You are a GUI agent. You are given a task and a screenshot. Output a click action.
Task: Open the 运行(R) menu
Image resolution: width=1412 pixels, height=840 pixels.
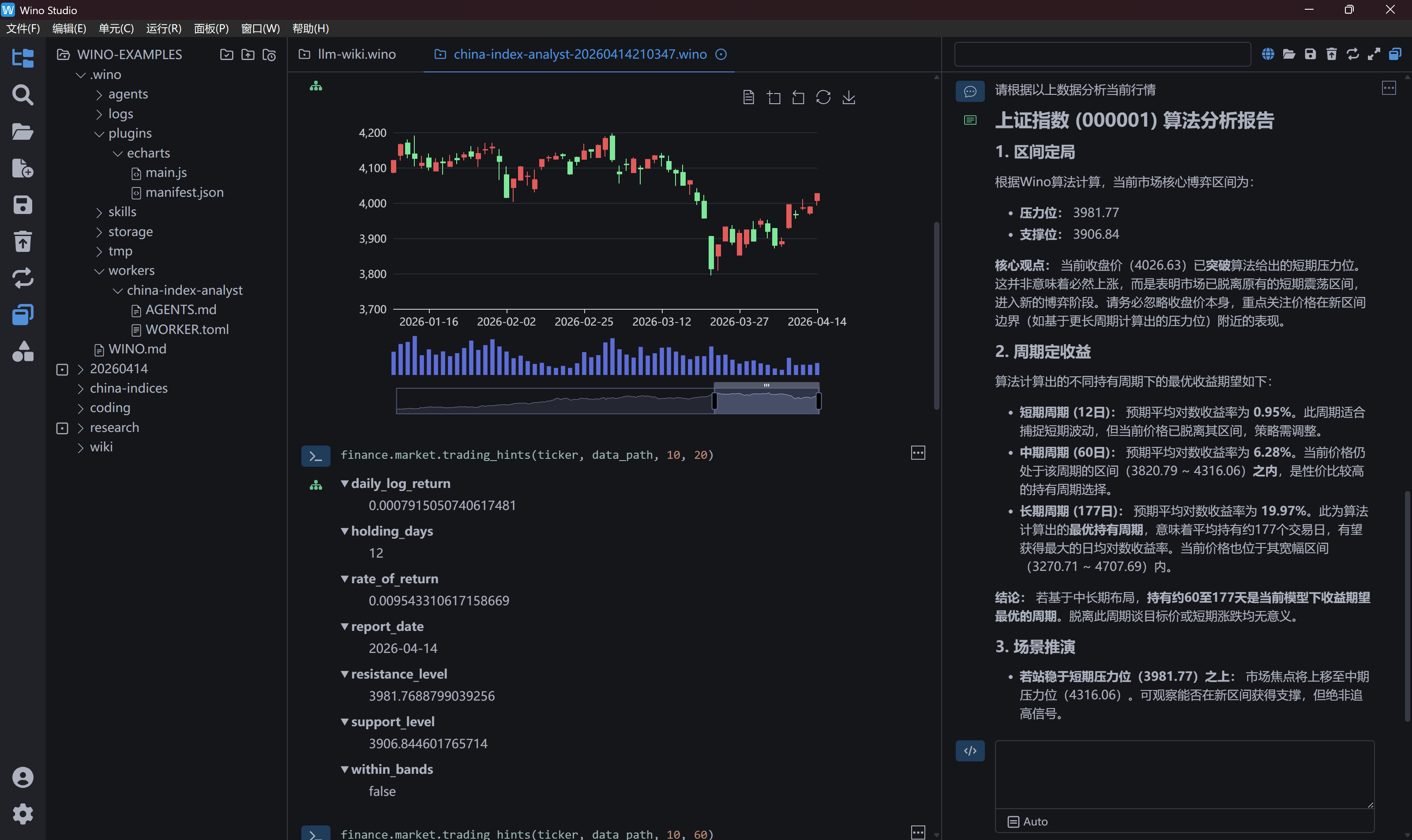[163, 28]
